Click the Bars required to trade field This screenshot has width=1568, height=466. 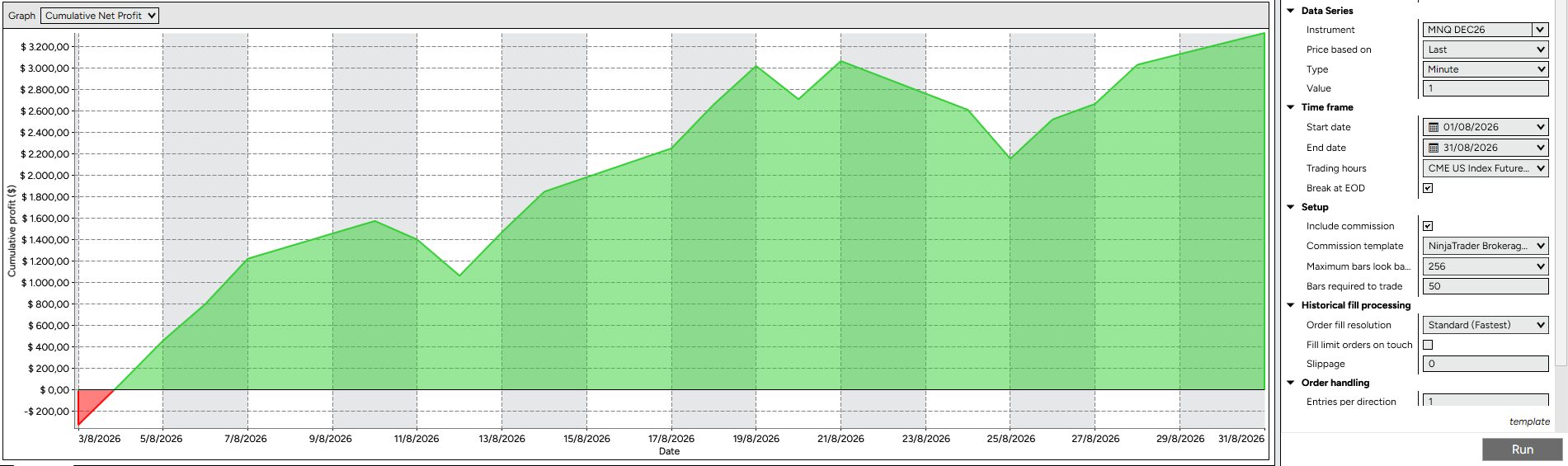click(1486, 286)
